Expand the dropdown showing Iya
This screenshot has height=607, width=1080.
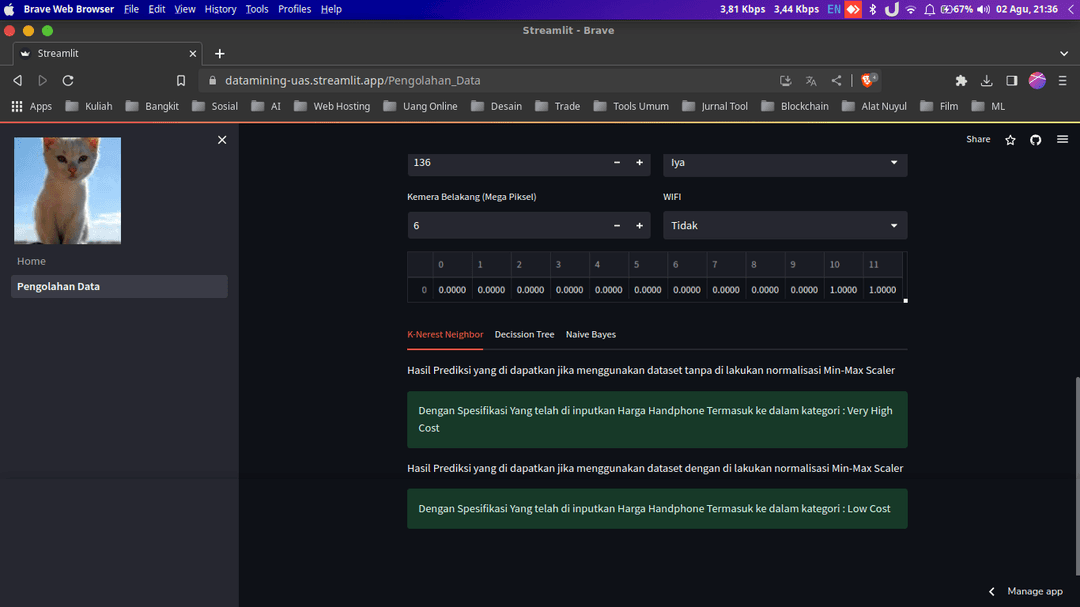pos(785,163)
